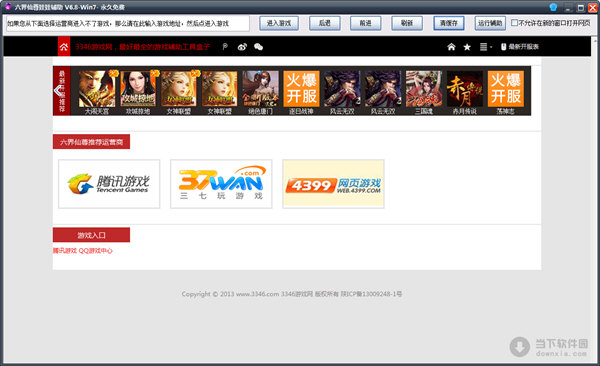
Task: Open the 最新开服表 link
Action: [520, 47]
